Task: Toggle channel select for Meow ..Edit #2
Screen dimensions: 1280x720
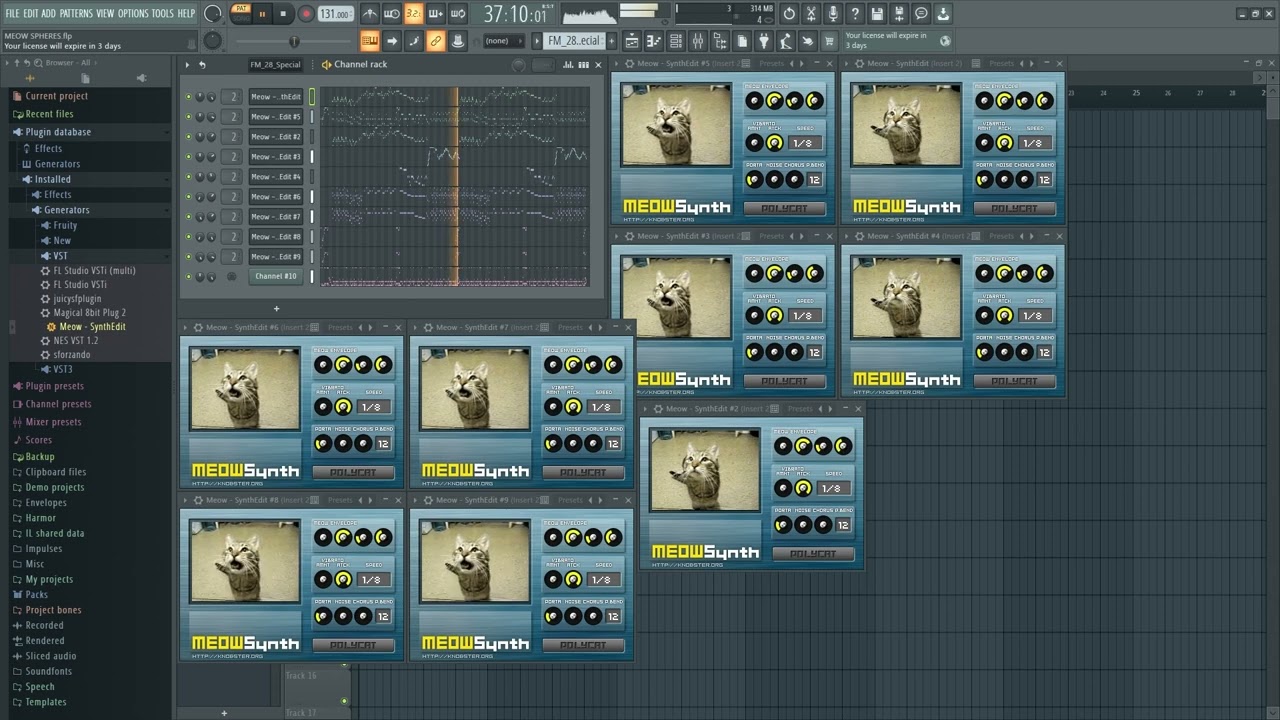Action: tap(312, 137)
